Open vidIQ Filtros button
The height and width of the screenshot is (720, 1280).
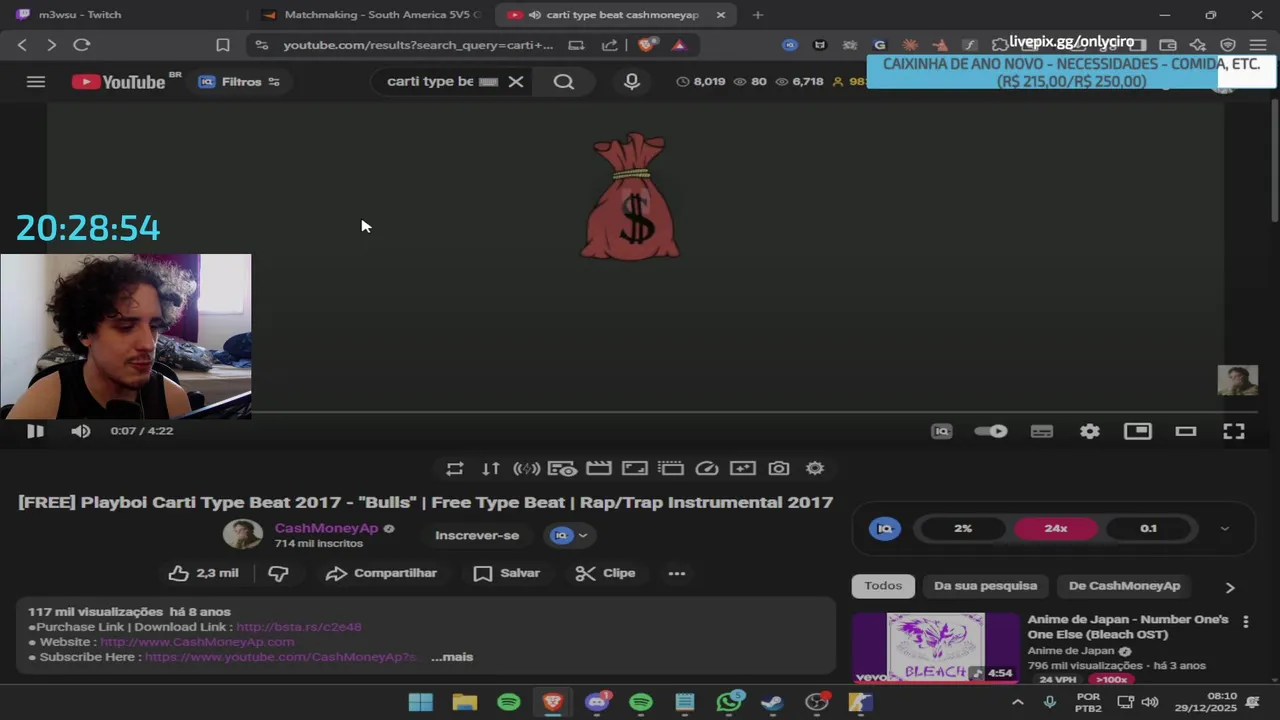(240, 82)
